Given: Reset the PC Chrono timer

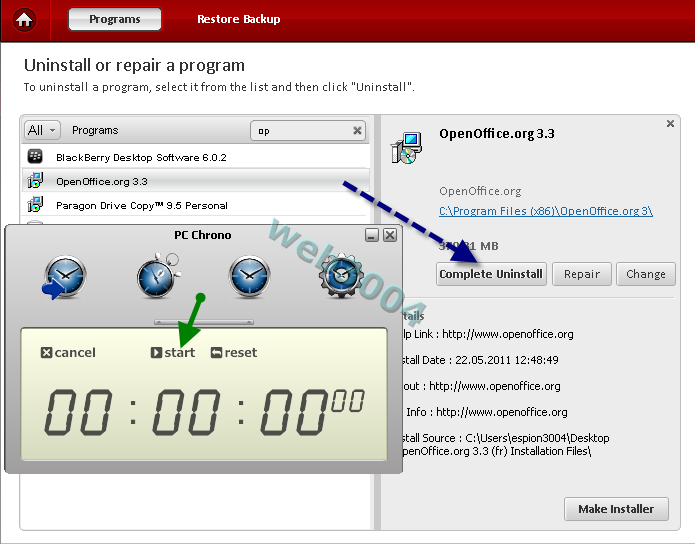Looking at the screenshot, I should tap(234, 352).
